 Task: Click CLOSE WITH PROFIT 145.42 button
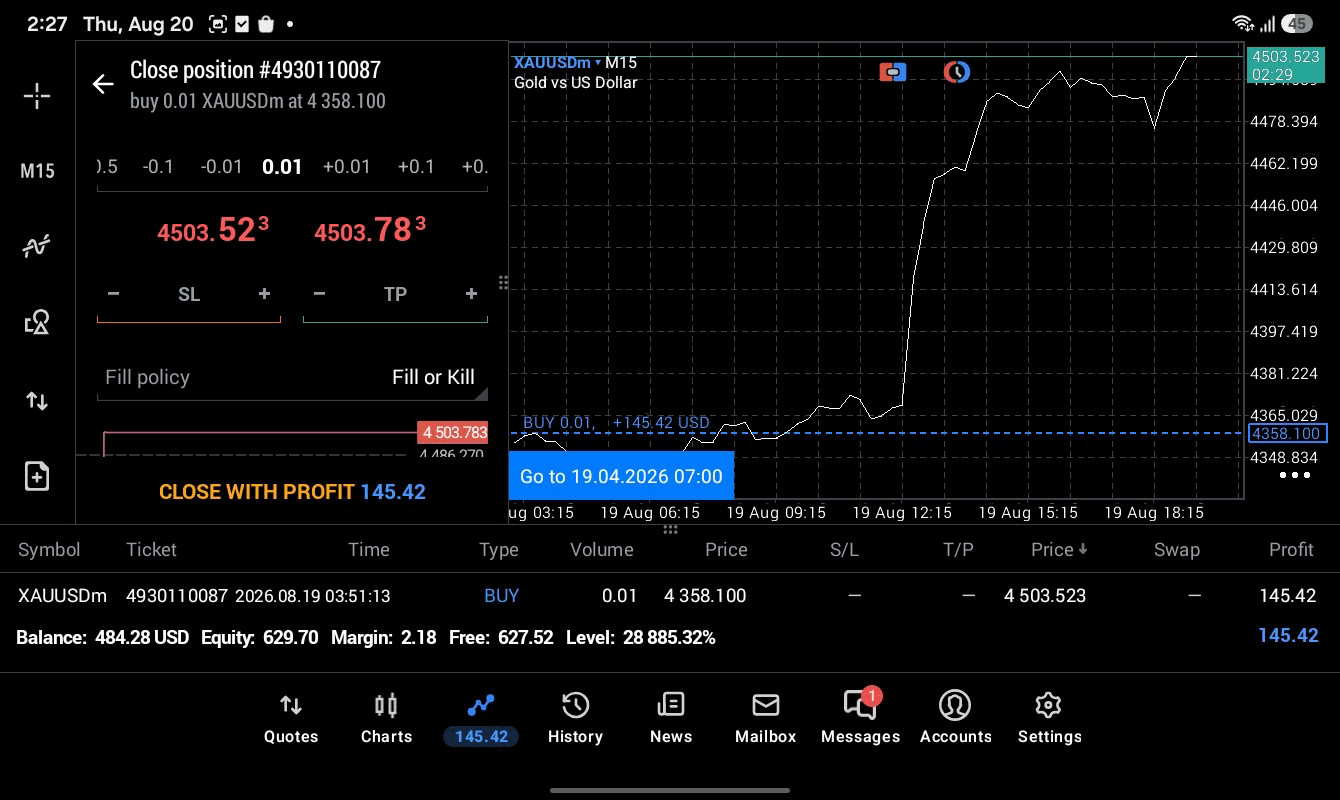pyautogui.click(x=292, y=492)
